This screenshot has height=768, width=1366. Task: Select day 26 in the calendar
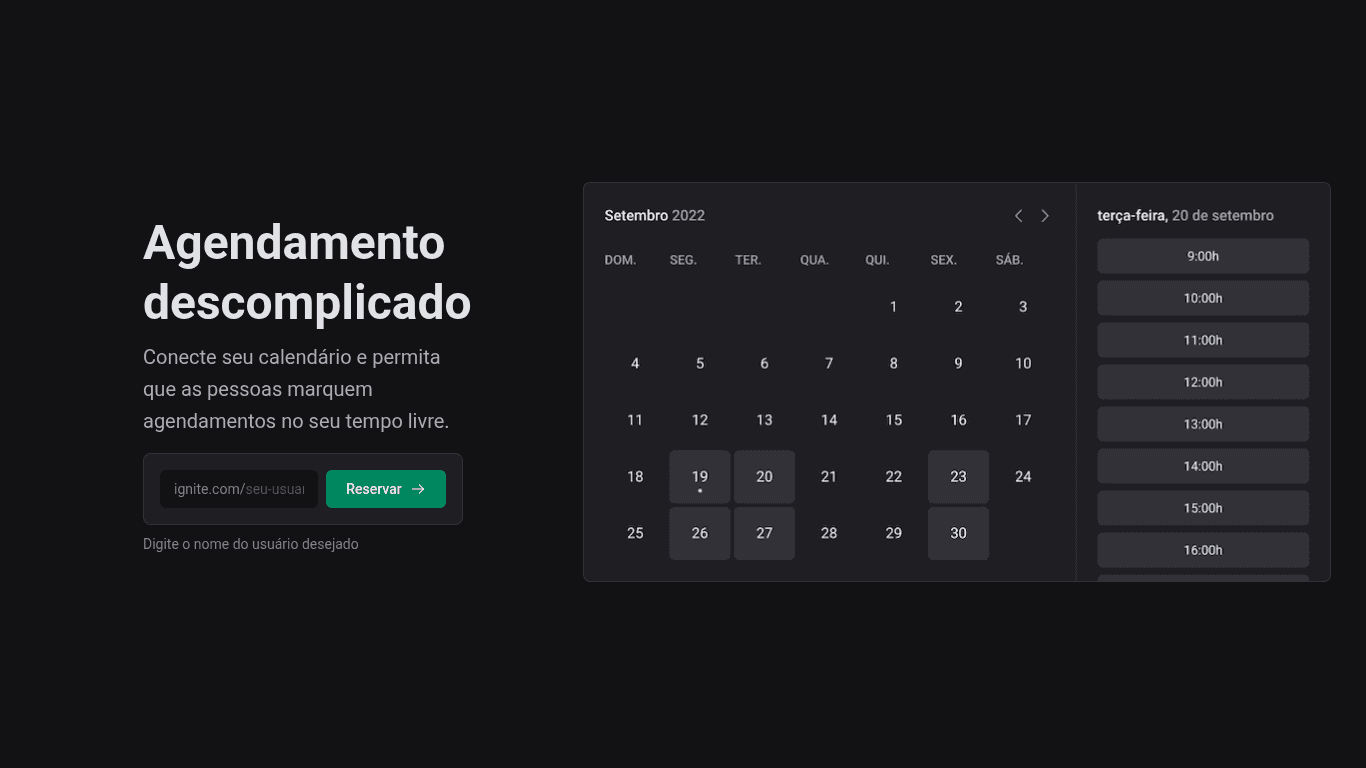click(699, 533)
